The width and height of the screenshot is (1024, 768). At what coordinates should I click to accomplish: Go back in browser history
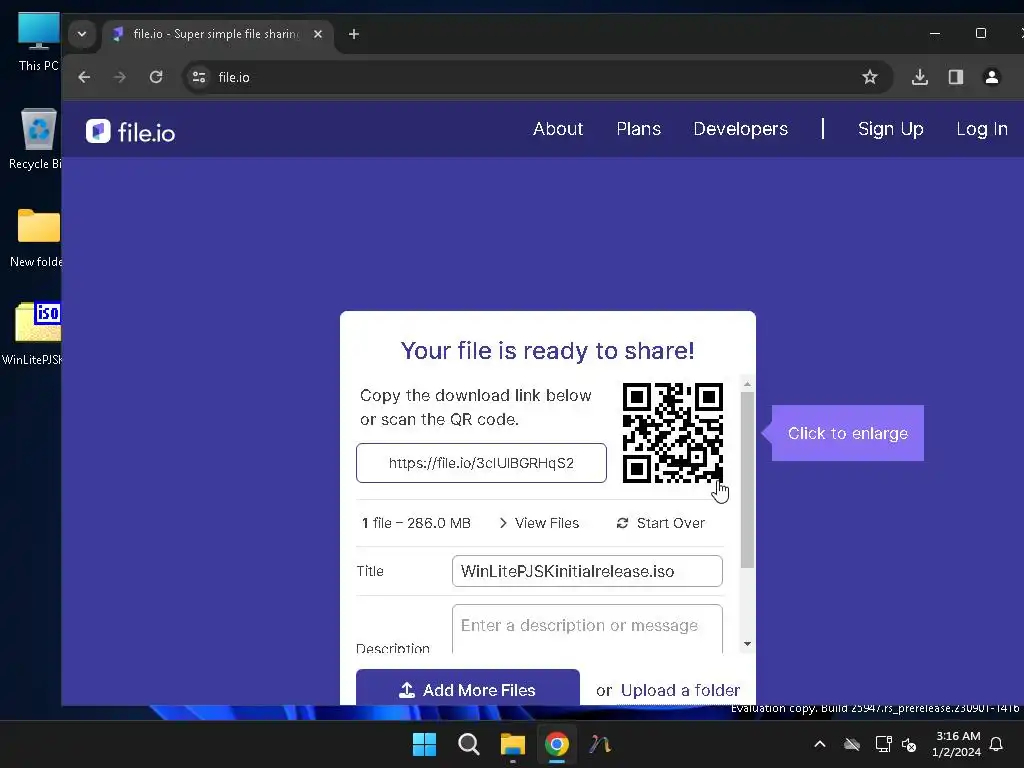(x=84, y=77)
